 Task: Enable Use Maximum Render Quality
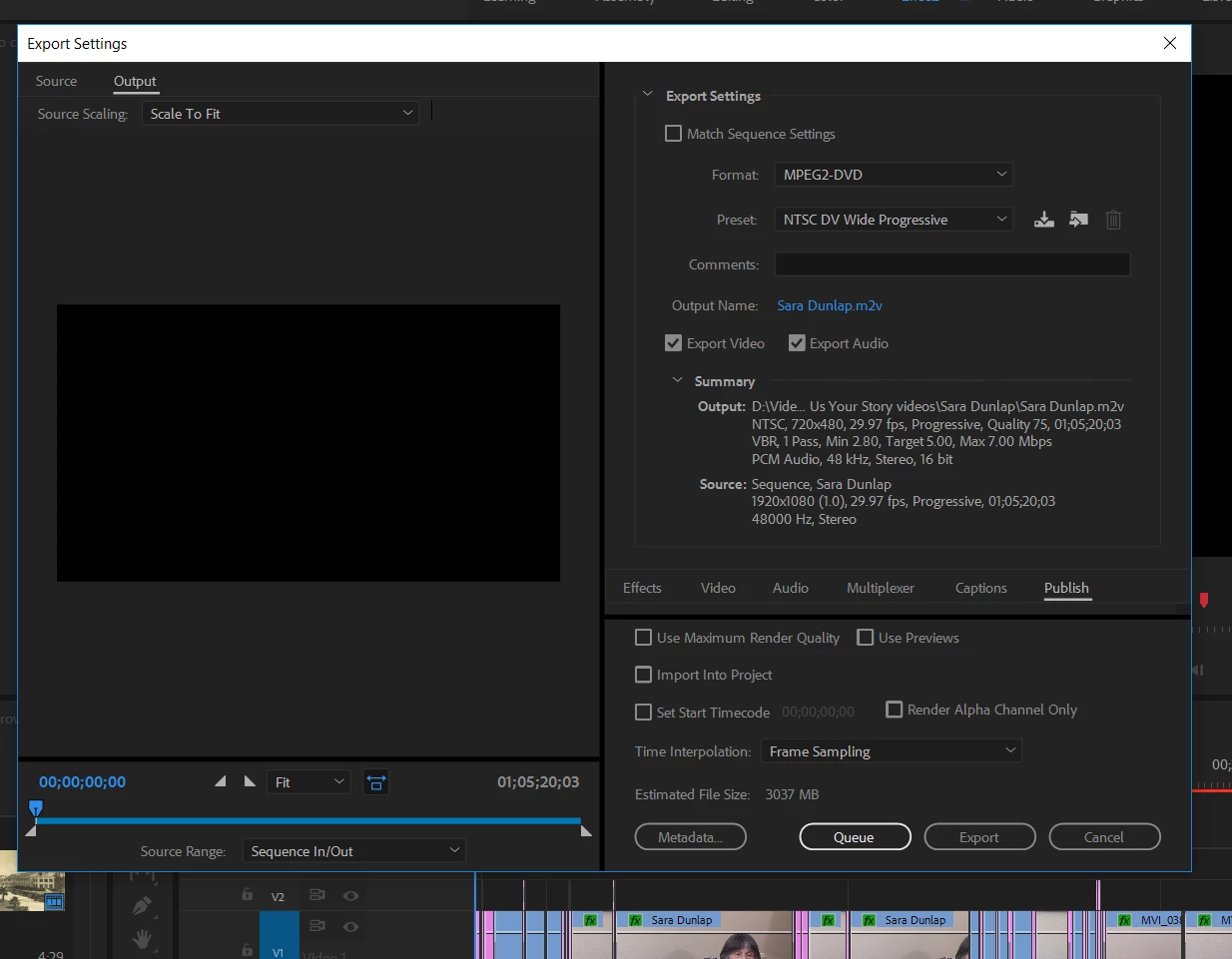coord(643,638)
